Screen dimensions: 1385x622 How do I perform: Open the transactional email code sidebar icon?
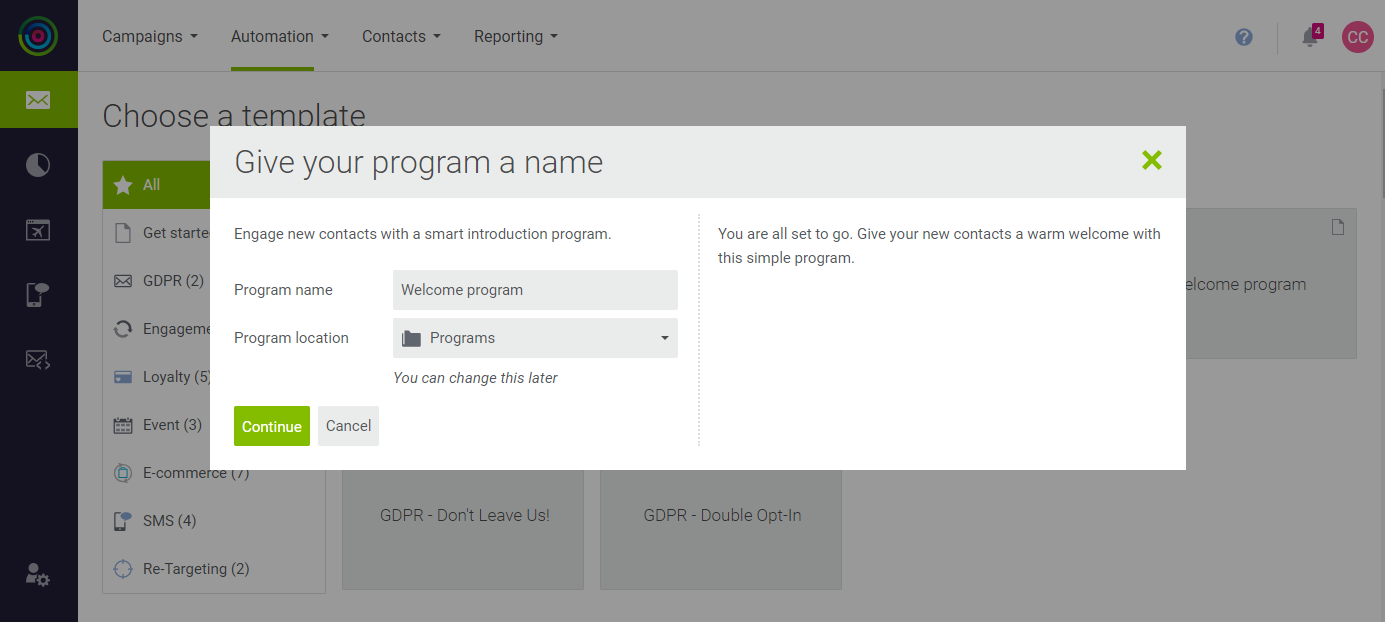tap(38, 359)
